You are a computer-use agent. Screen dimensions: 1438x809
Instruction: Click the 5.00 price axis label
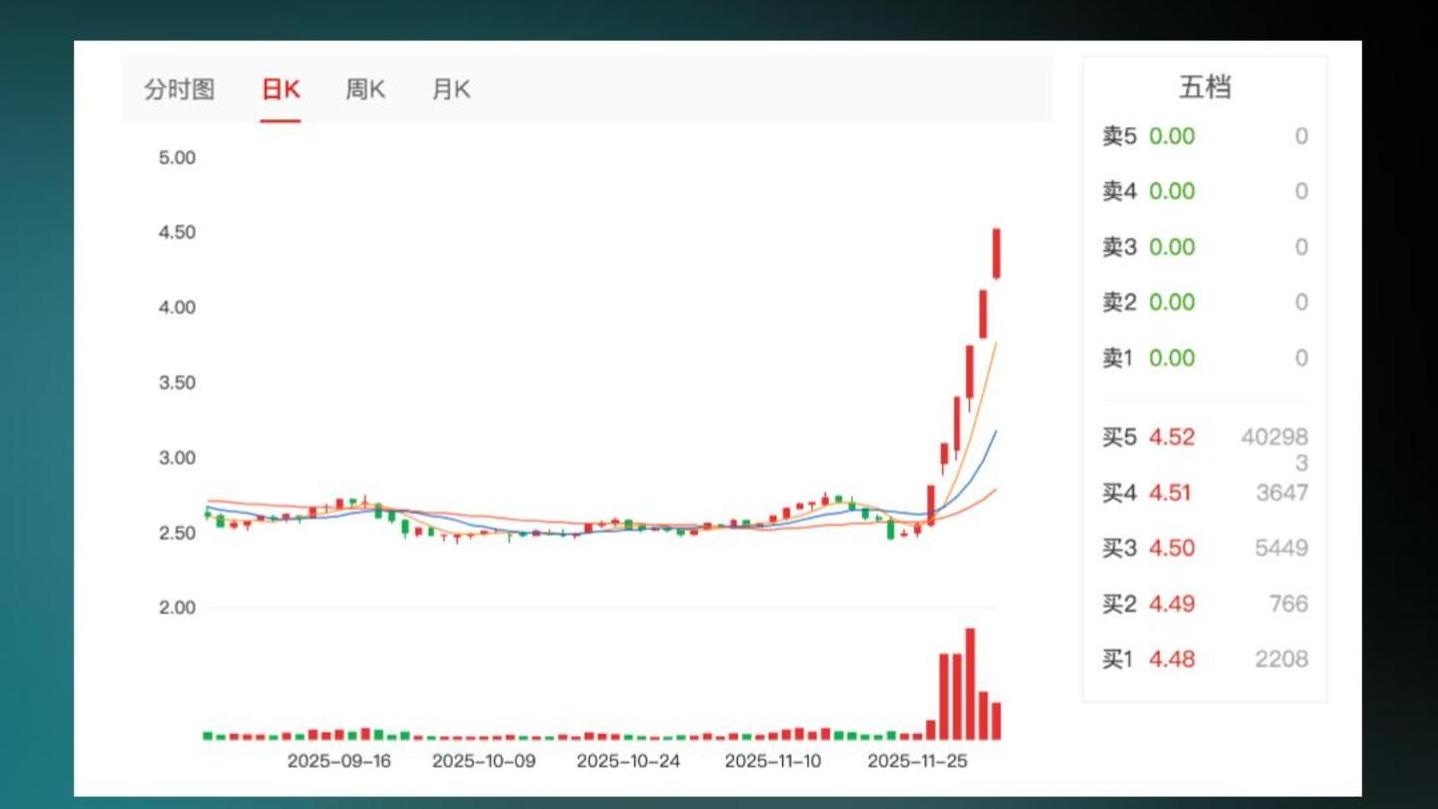pos(177,158)
